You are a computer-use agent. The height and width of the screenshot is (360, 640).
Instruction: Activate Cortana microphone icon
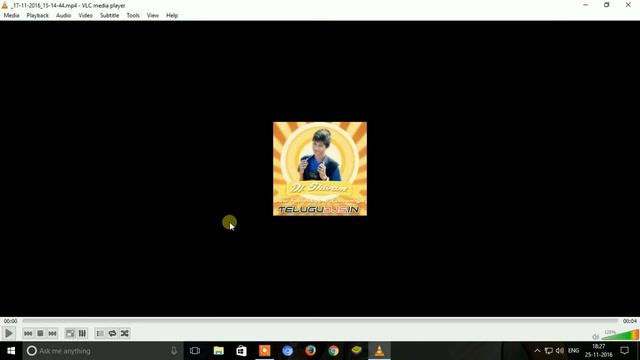pyautogui.click(x=174, y=351)
